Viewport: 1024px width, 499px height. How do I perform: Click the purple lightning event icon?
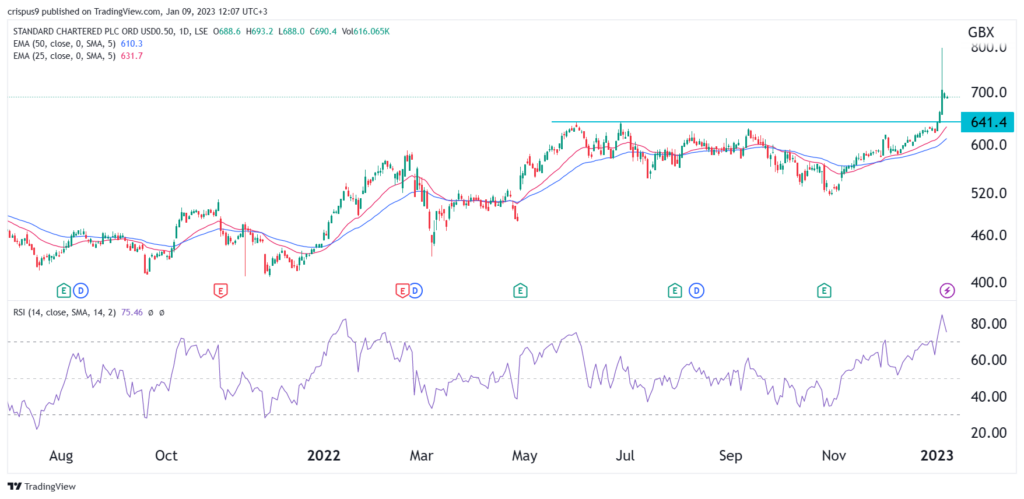click(x=947, y=290)
